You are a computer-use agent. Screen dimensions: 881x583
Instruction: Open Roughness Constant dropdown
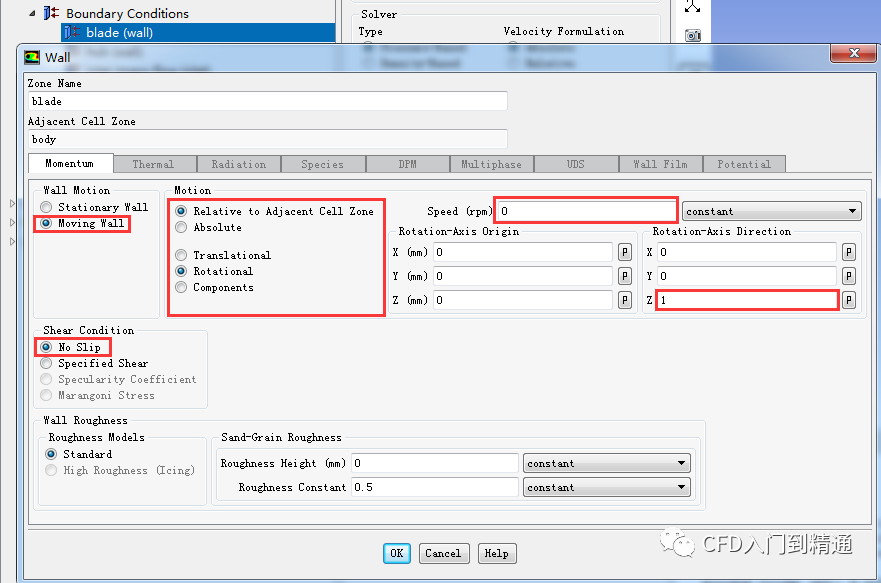[x=606, y=487]
